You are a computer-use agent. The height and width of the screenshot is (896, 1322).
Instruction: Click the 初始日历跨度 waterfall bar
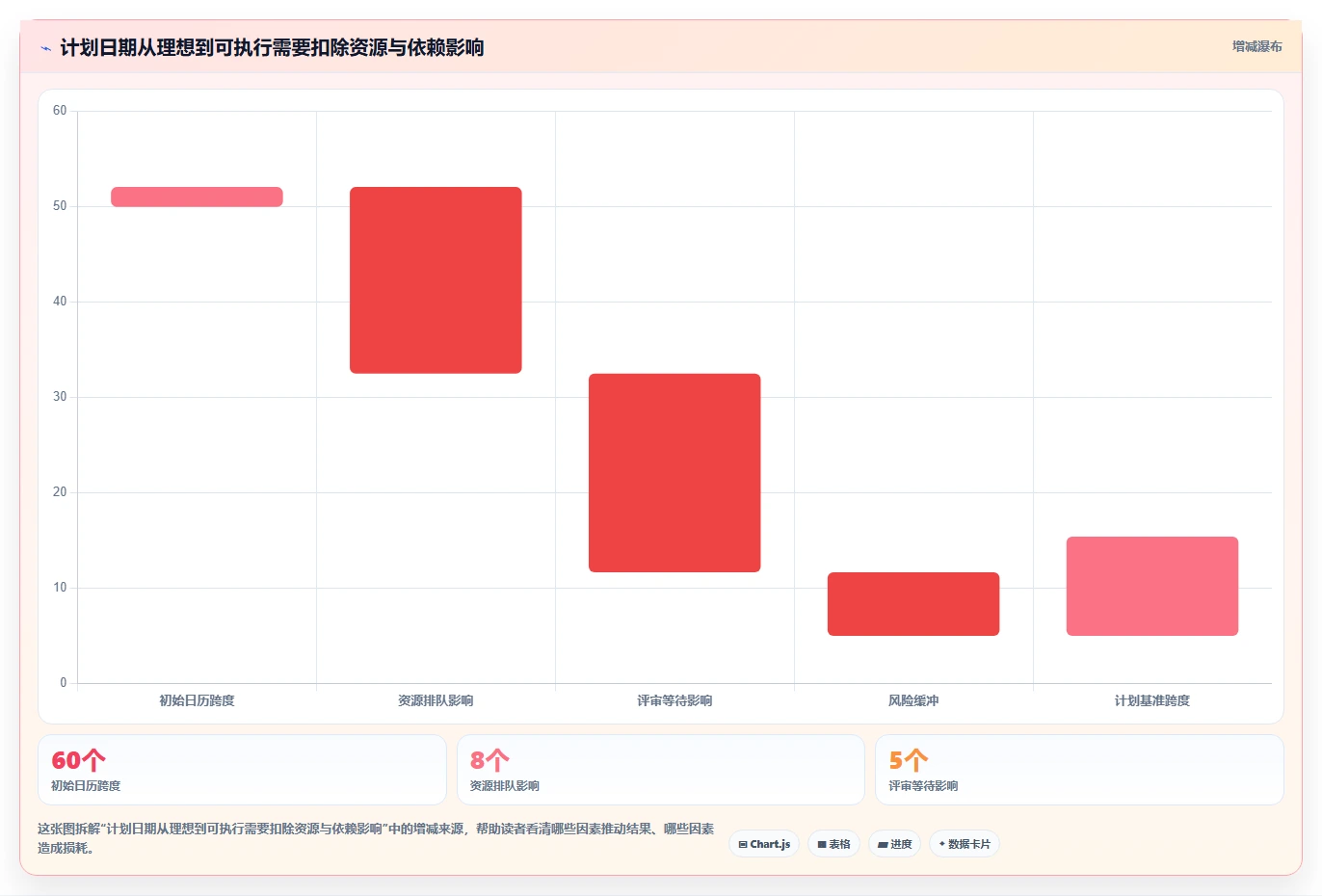197,197
